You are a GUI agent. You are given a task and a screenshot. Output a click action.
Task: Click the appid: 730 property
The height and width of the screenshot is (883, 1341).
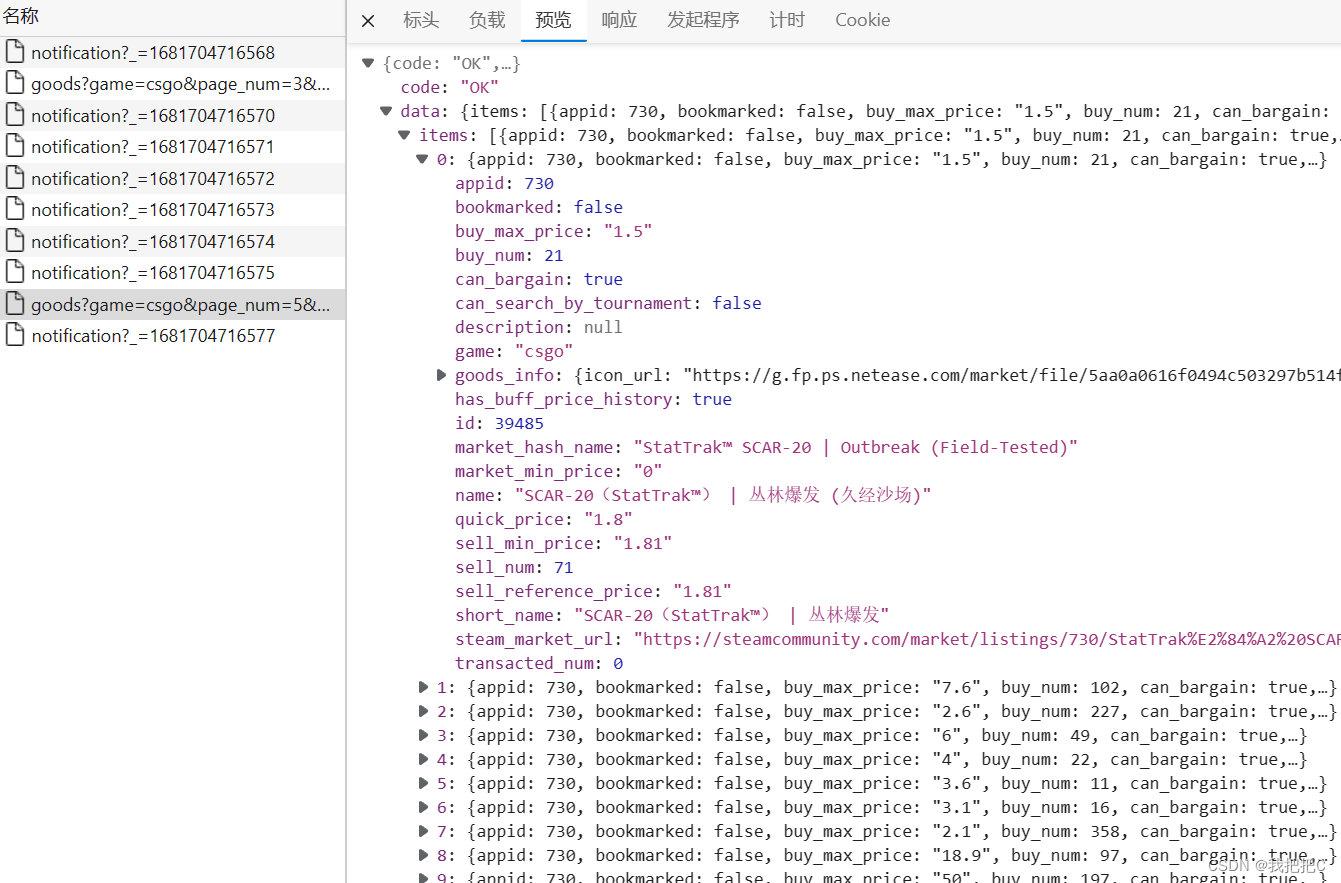click(504, 183)
